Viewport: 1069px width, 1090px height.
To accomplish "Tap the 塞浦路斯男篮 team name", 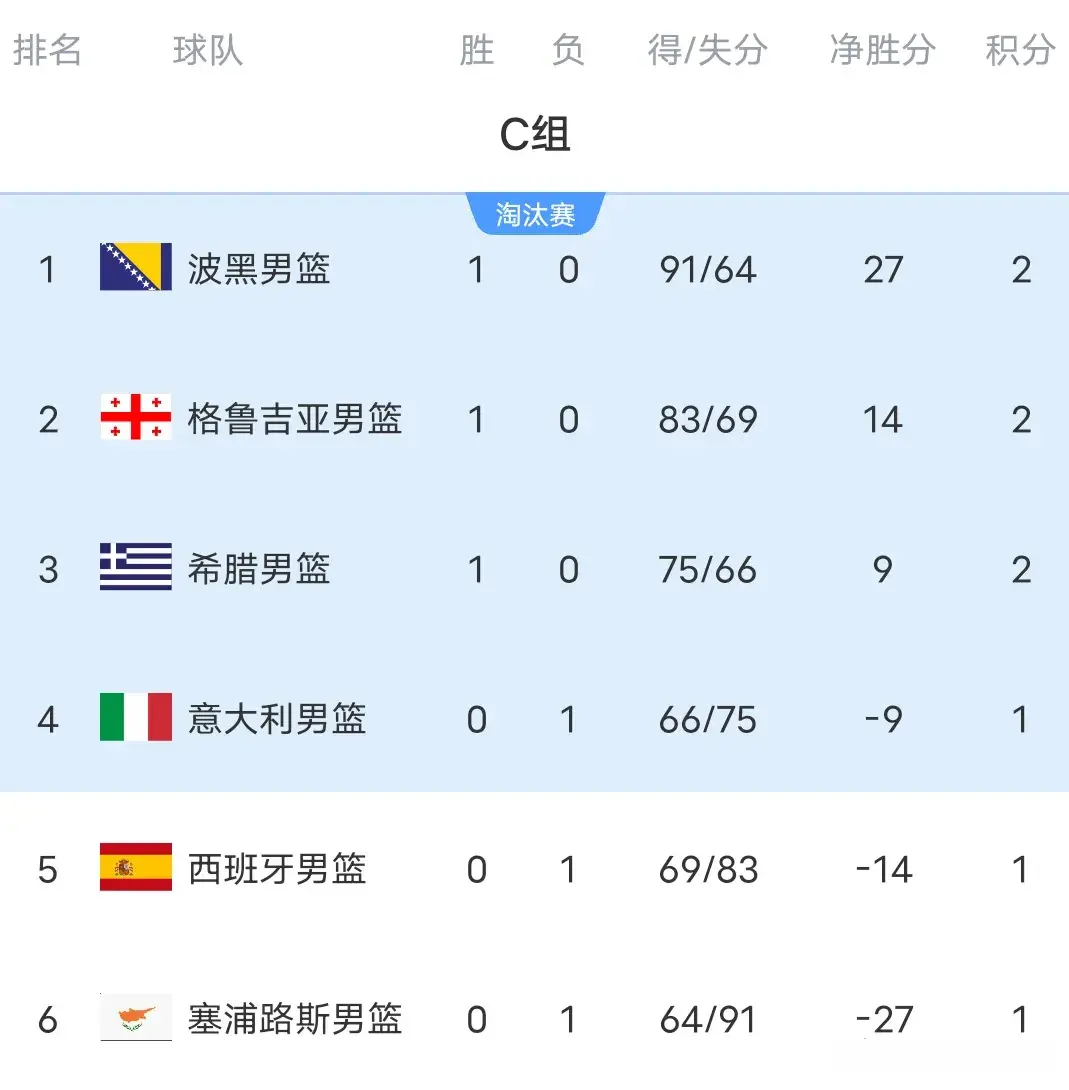I will click(295, 1019).
